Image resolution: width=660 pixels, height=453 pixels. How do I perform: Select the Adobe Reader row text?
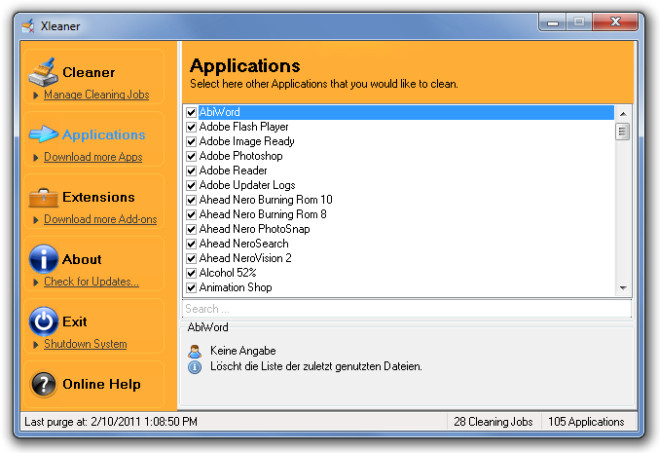pos(233,171)
